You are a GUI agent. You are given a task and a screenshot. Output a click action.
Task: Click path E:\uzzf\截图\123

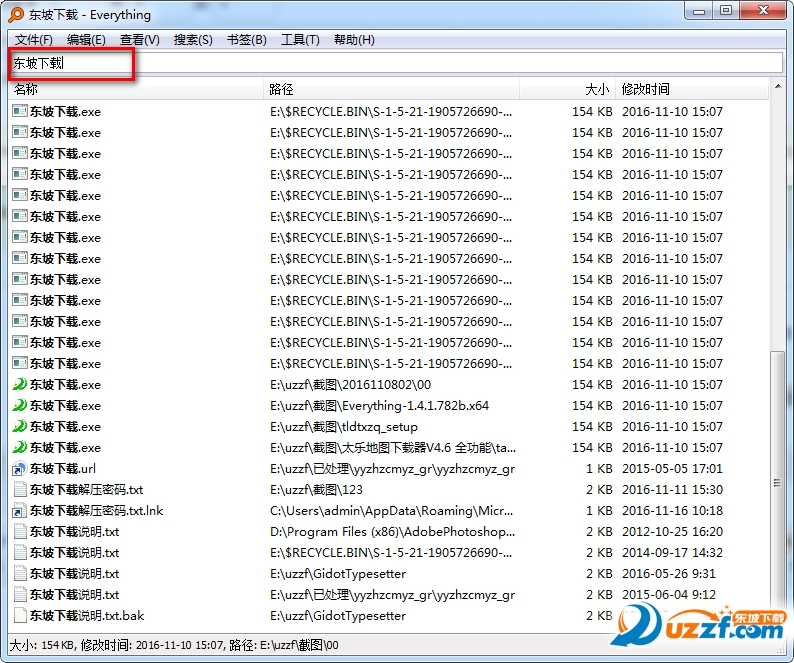tap(316, 490)
